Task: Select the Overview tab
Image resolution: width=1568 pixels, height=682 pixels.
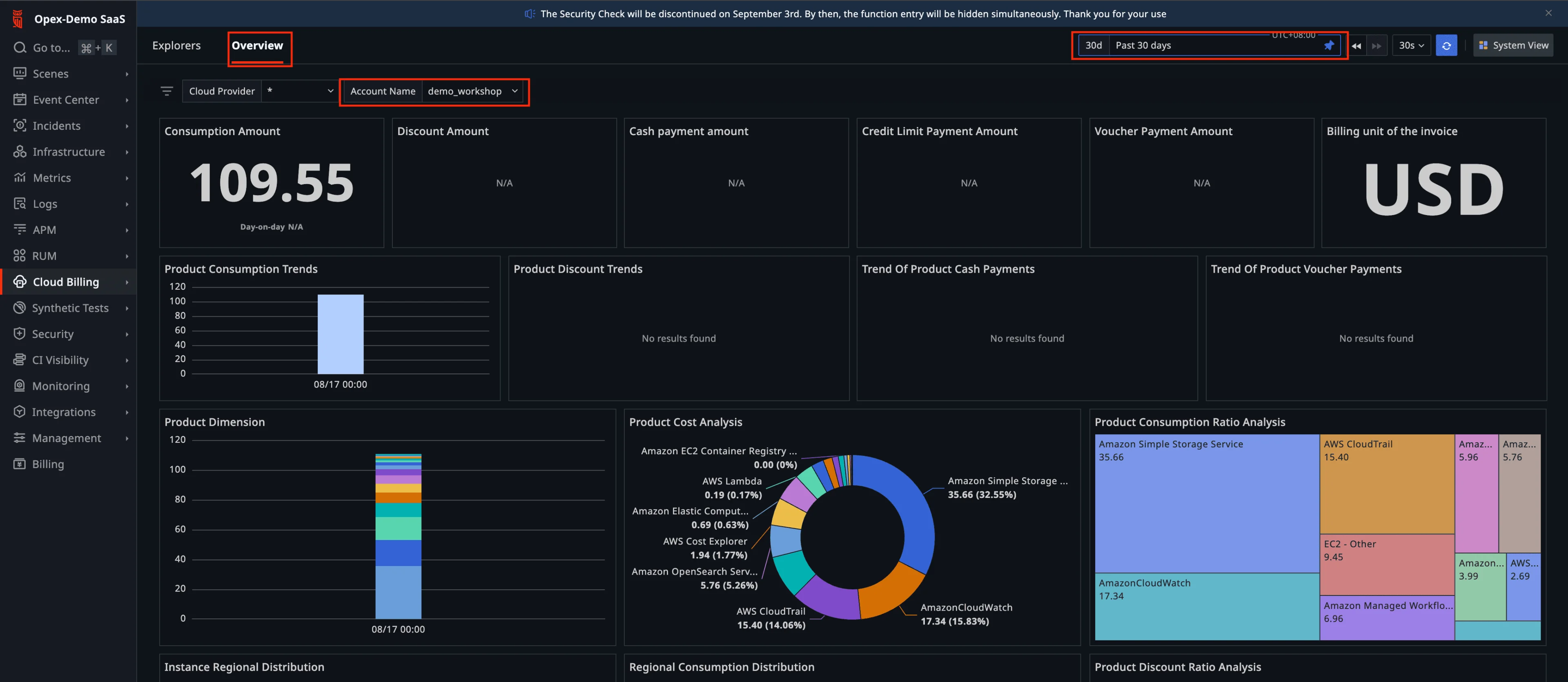Action: [x=257, y=46]
